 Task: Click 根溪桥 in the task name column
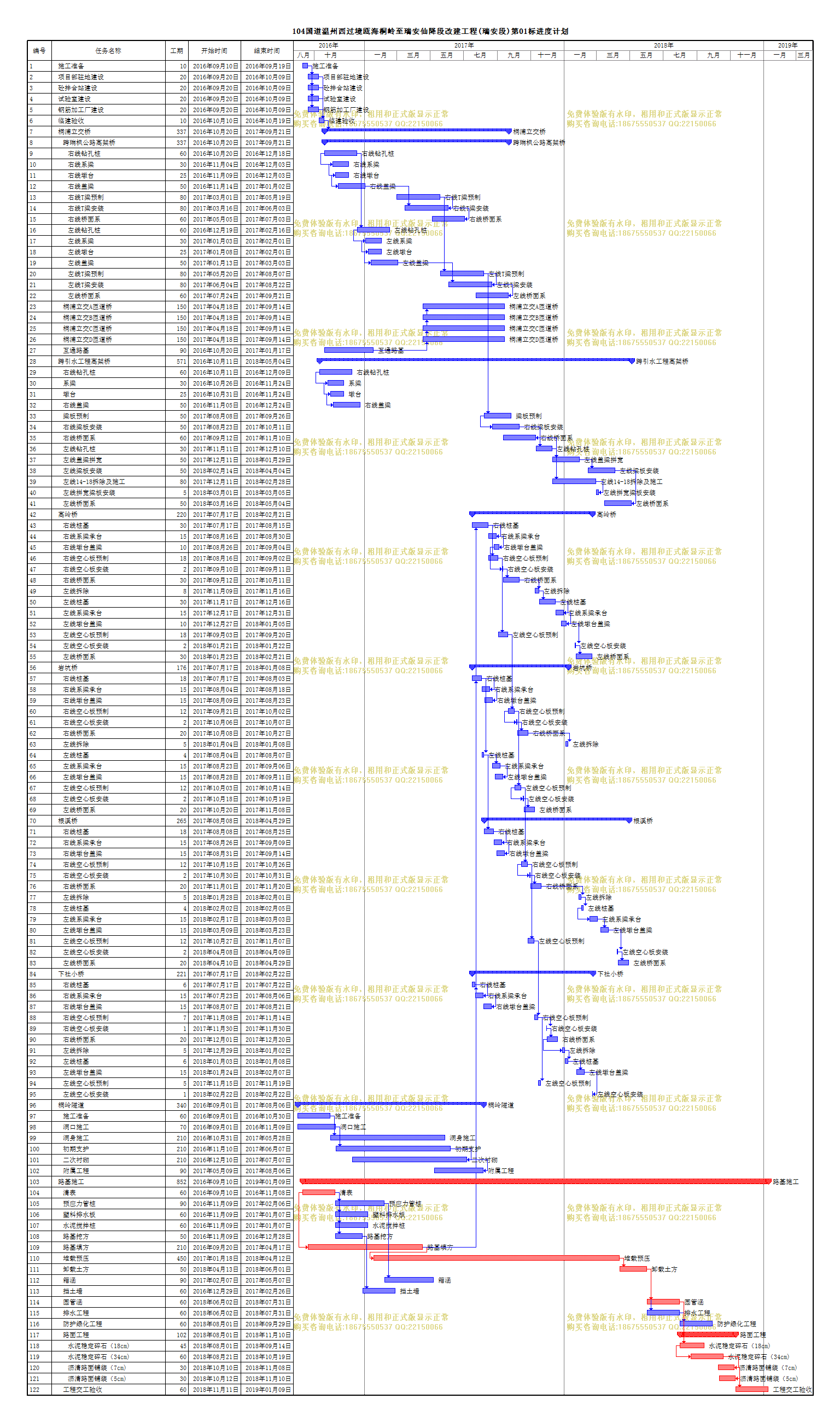pyautogui.click(x=67, y=821)
